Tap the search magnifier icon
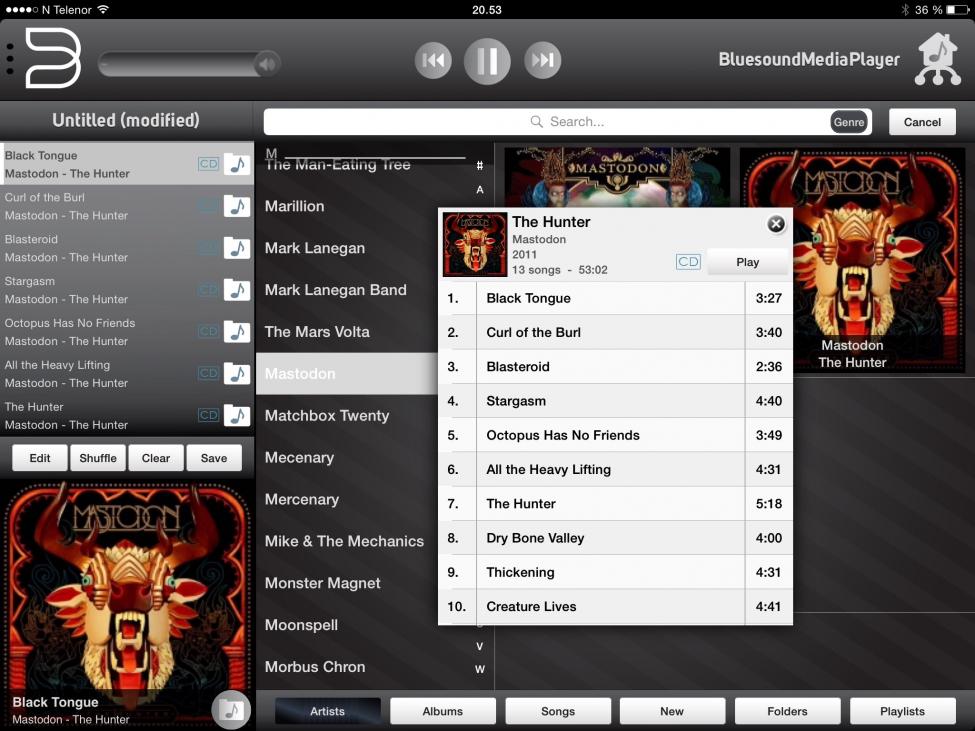 coord(536,121)
